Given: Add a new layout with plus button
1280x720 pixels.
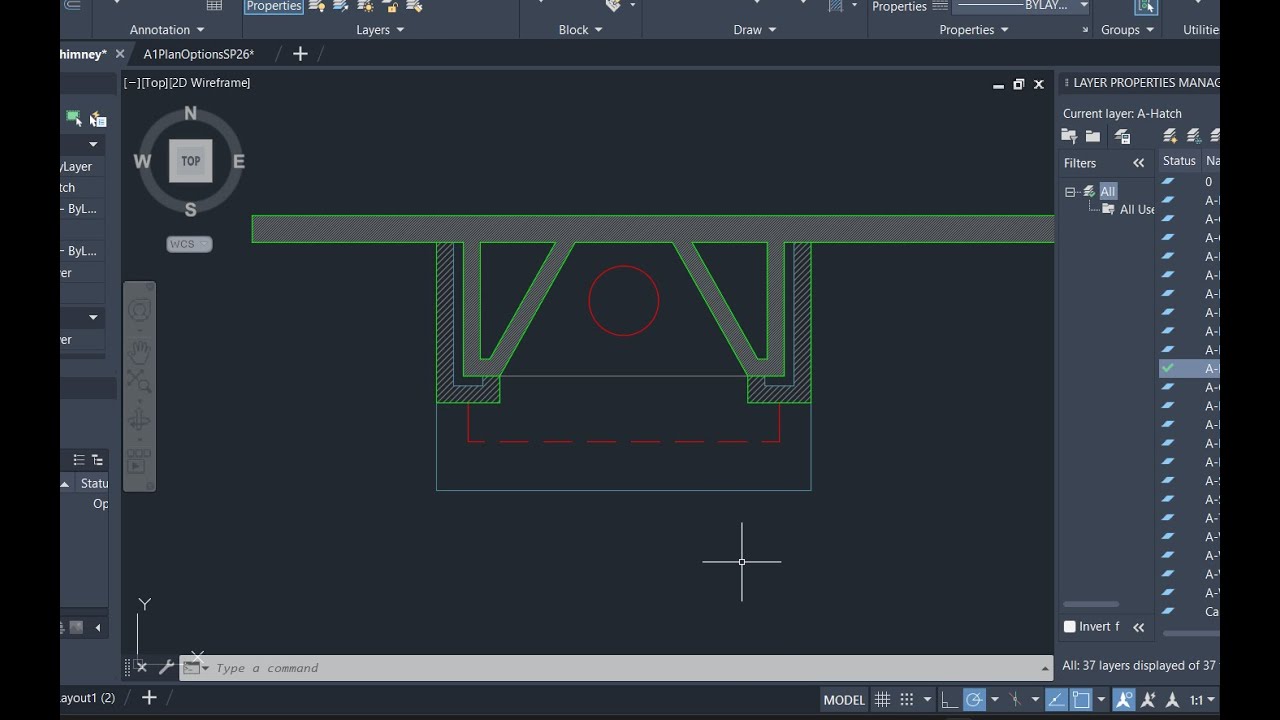Looking at the screenshot, I should [149, 697].
